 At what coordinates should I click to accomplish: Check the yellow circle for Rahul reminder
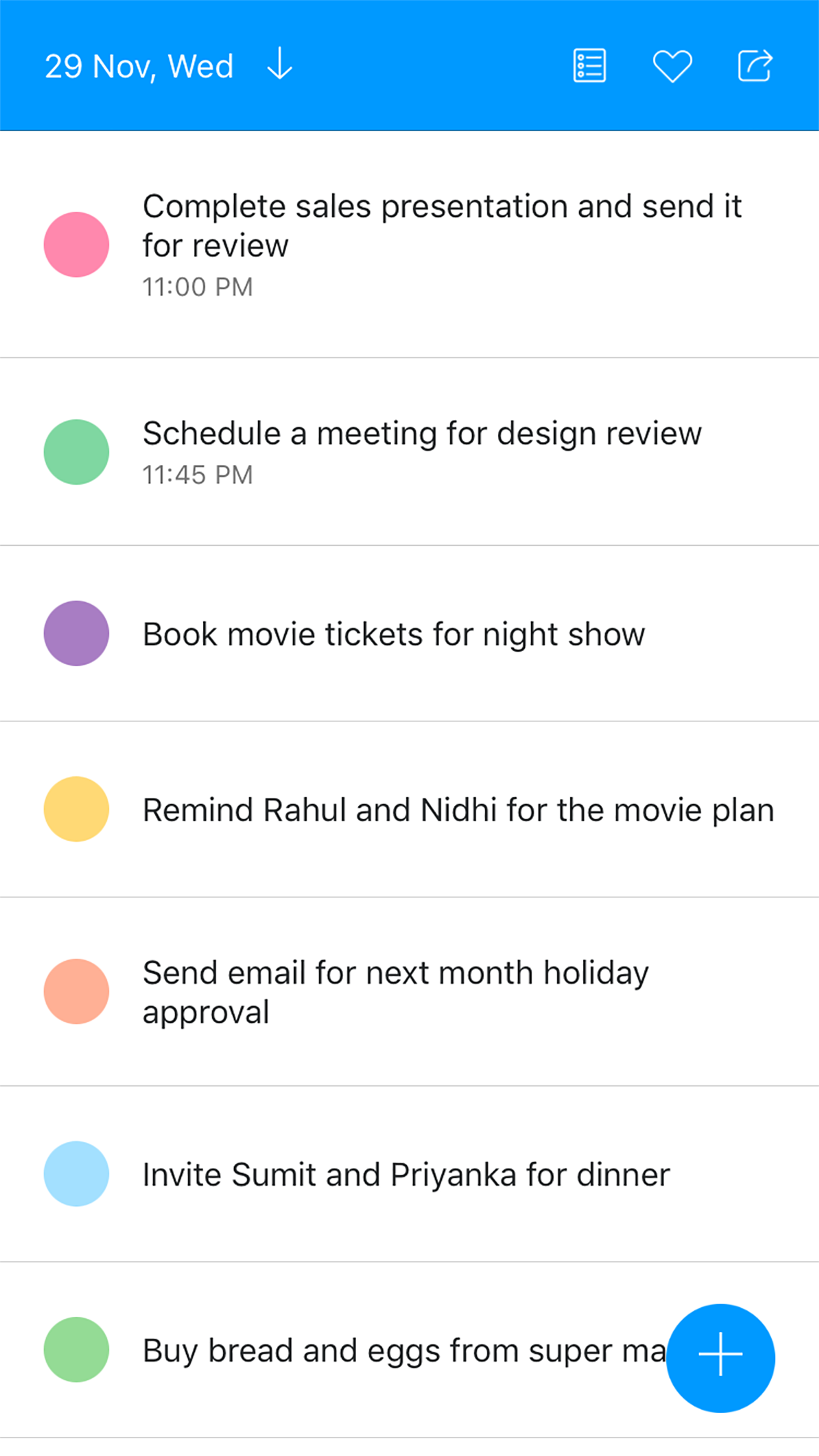tap(76, 809)
